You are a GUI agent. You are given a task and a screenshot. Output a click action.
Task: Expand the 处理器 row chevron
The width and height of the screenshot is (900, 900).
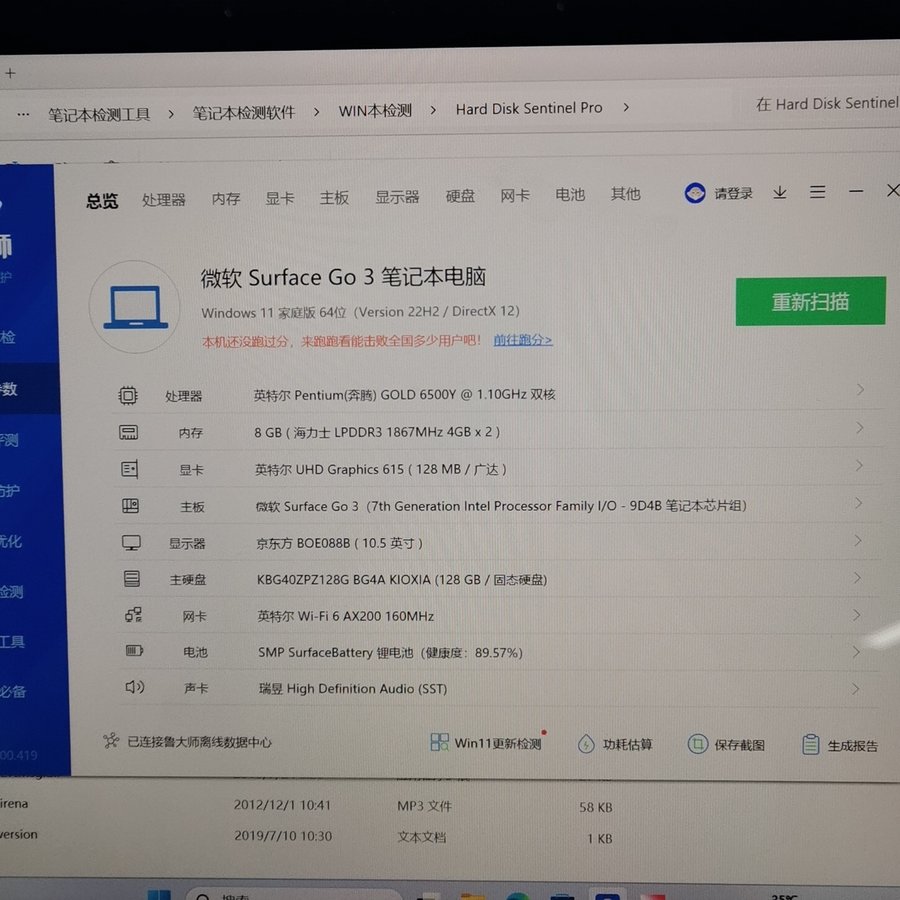[x=860, y=390]
